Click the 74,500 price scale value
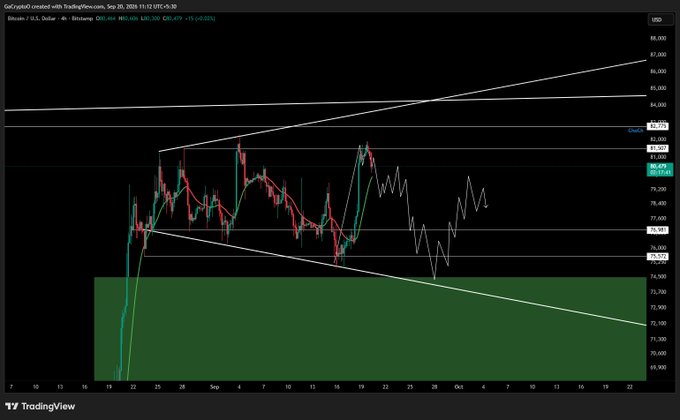 pyautogui.click(x=658, y=276)
